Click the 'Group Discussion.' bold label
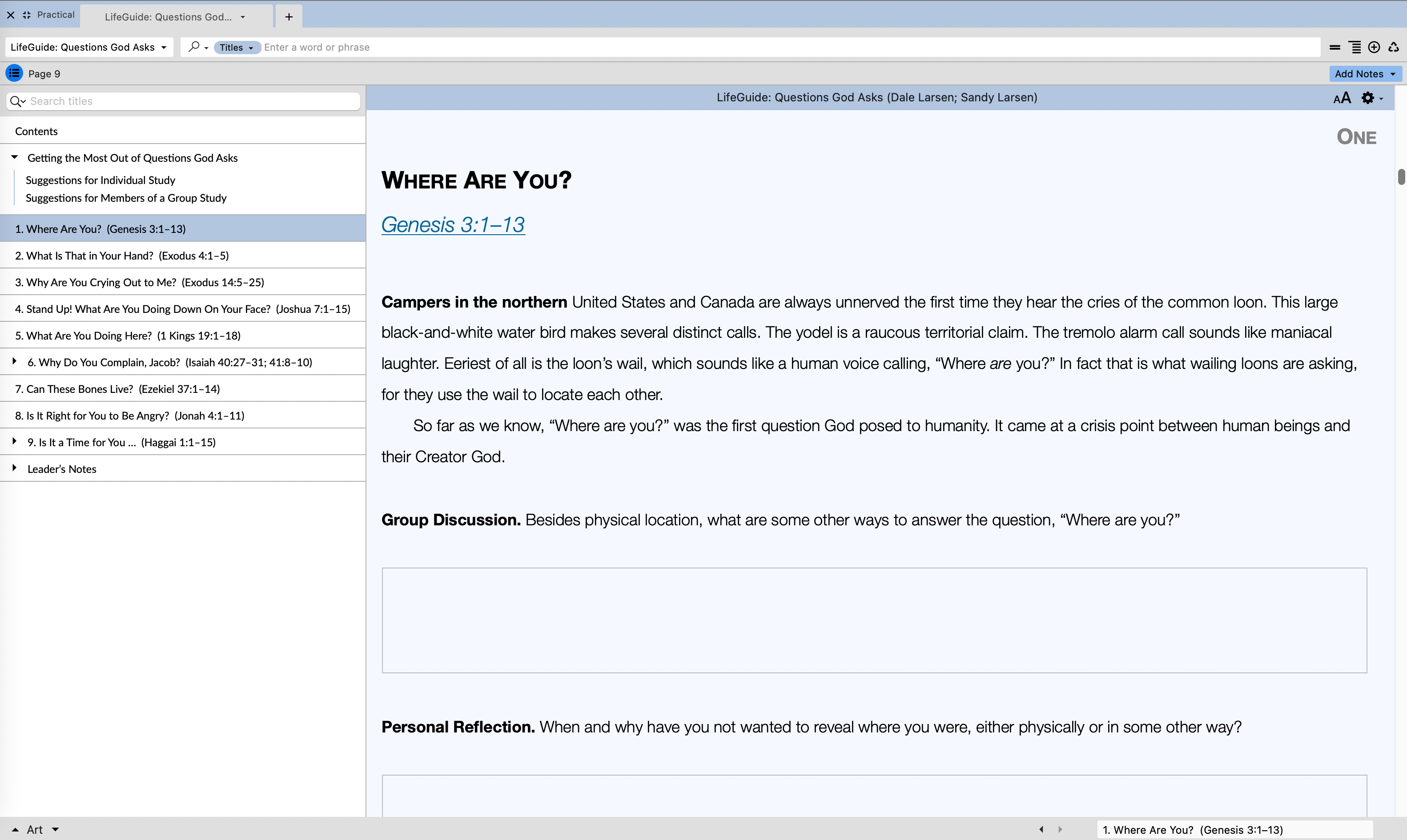The height and width of the screenshot is (840, 1407). (450, 520)
